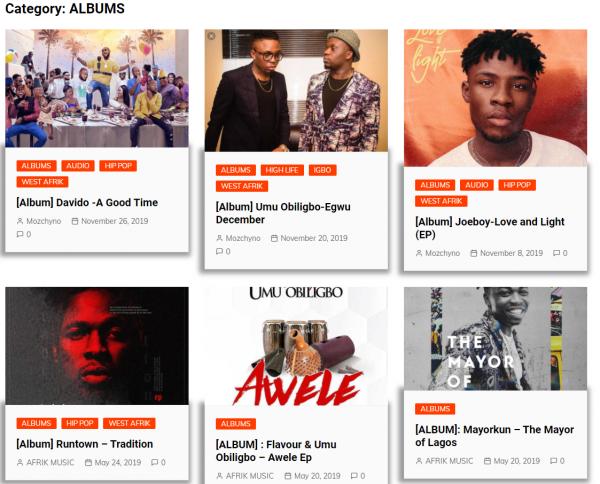This screenshot has width=600, height=484.
Task: Click comment icon on Joeboy Love and Light post
Action: tap(557, 253)
